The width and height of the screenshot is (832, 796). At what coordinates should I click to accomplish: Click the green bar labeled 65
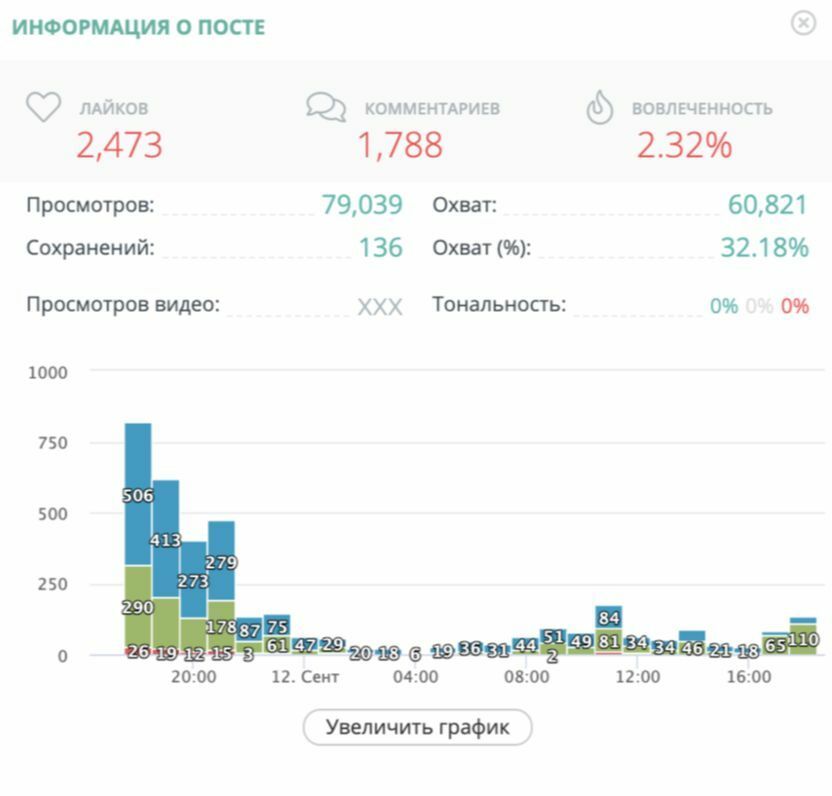point(775,645)
